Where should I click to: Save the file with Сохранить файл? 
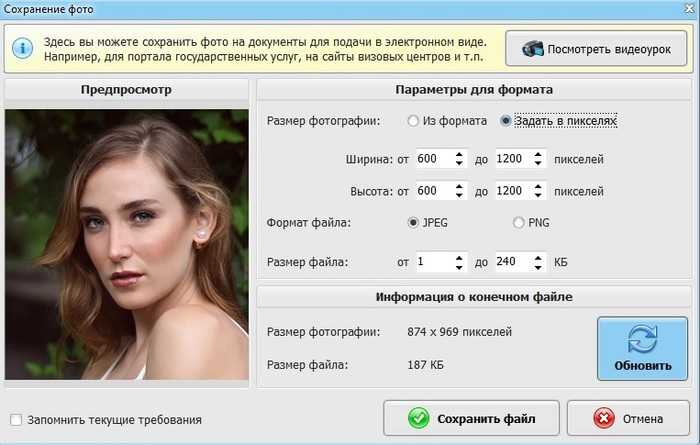point(471,418)
